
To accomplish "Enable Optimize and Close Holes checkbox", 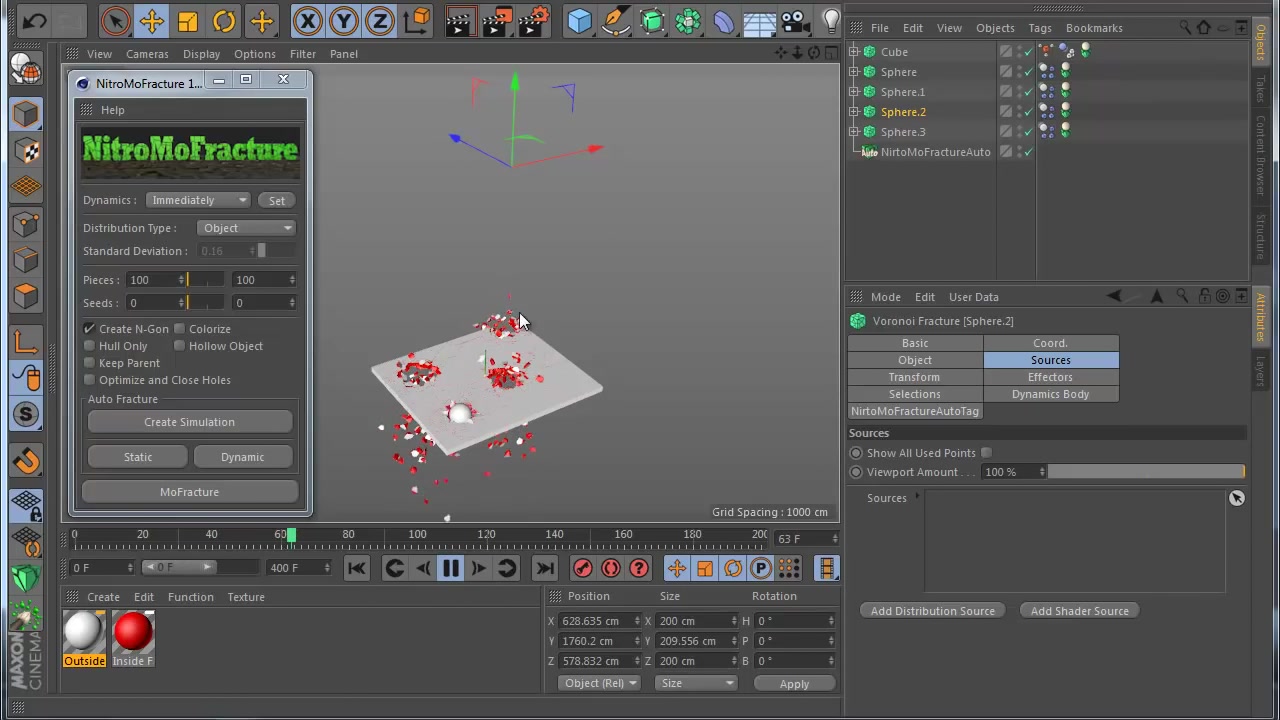I will [89, 380].
